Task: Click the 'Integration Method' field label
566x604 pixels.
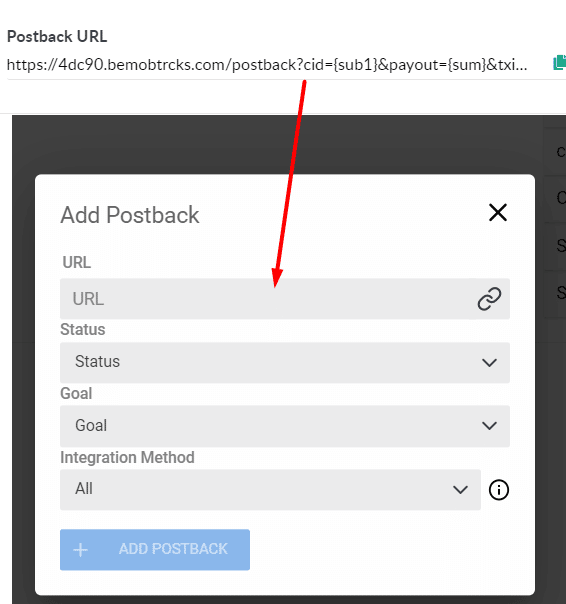Action: [x=127, y=458]
